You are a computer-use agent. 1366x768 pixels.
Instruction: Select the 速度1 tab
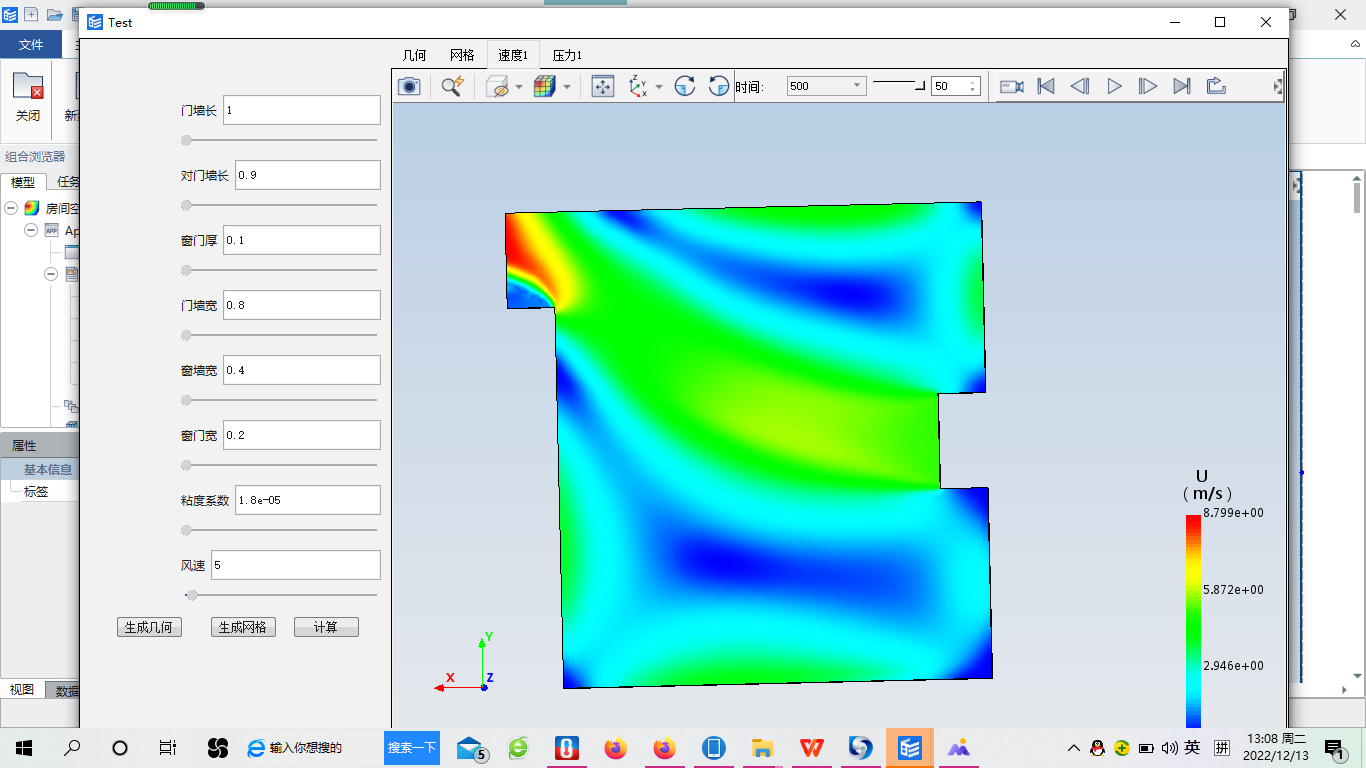click(x=513, y=55)
